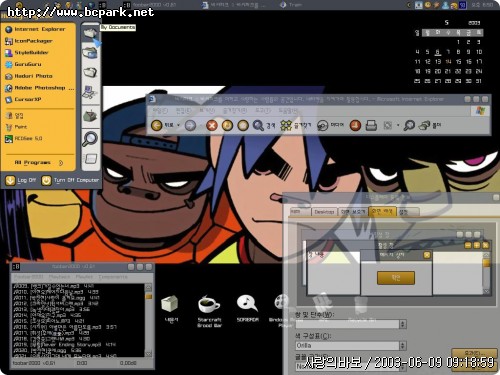Open the File menu in Internet Explorer
The width and height of the screenshot is (500, 375).
160,110
